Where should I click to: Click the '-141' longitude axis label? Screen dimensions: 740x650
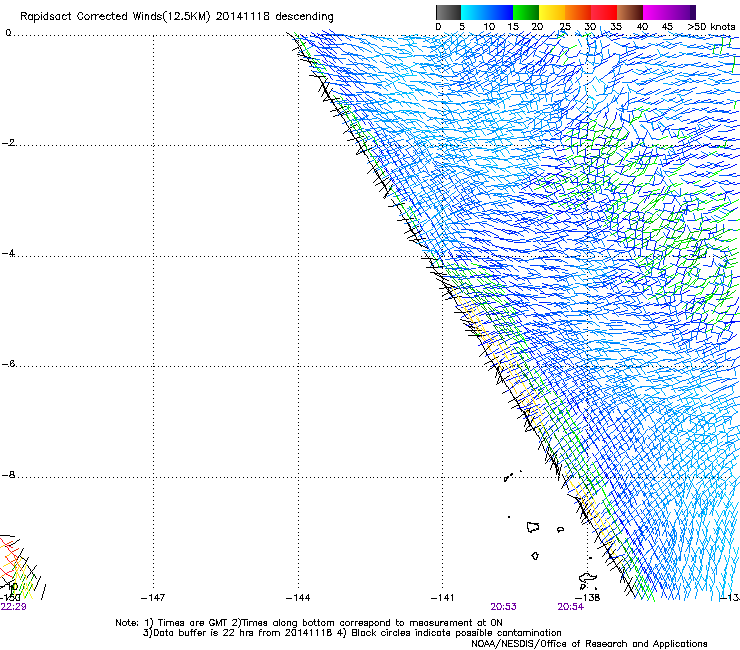[x=442, y=598]
